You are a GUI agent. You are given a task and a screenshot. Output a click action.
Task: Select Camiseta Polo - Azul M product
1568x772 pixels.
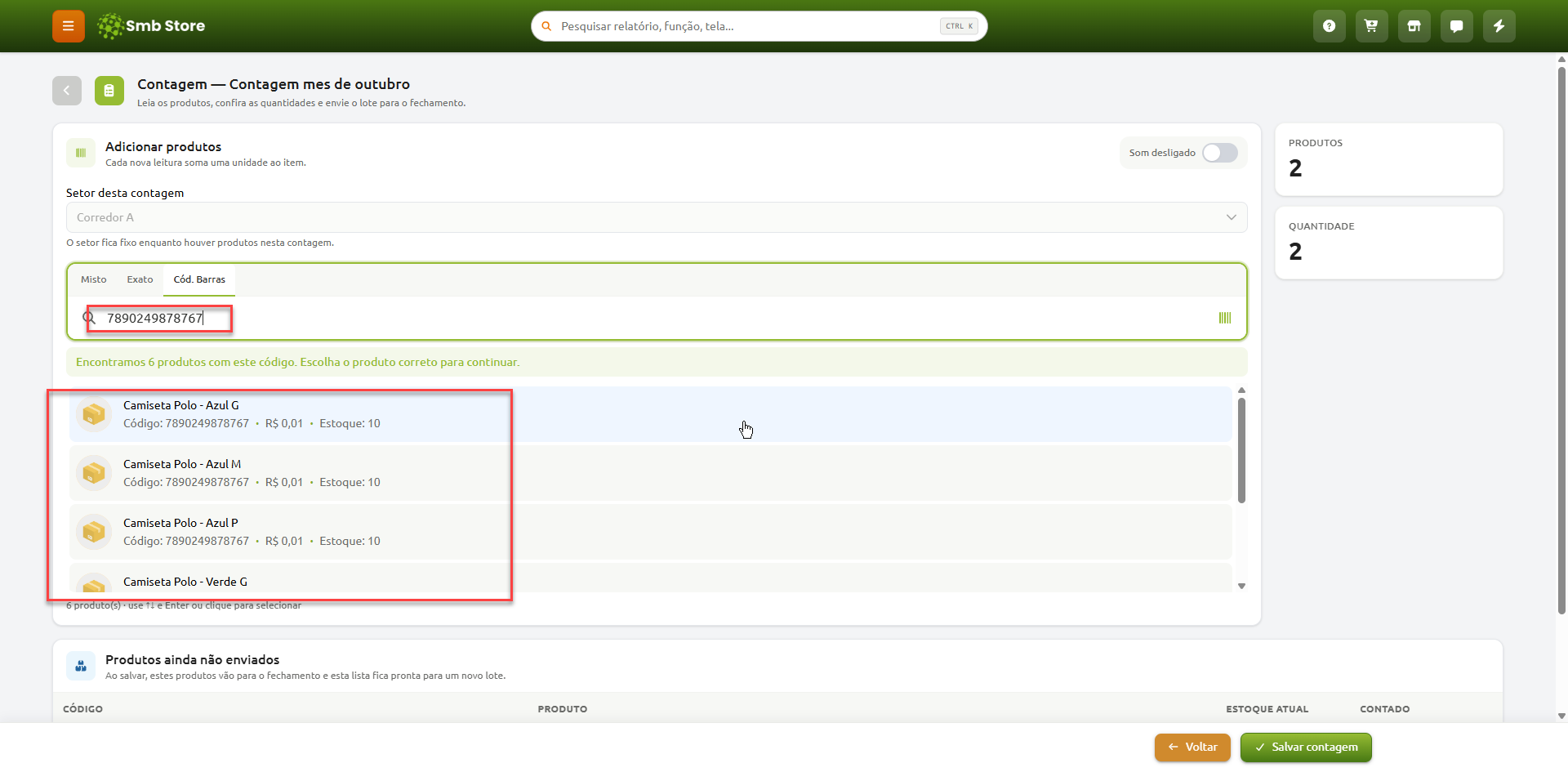coord(650,473)
